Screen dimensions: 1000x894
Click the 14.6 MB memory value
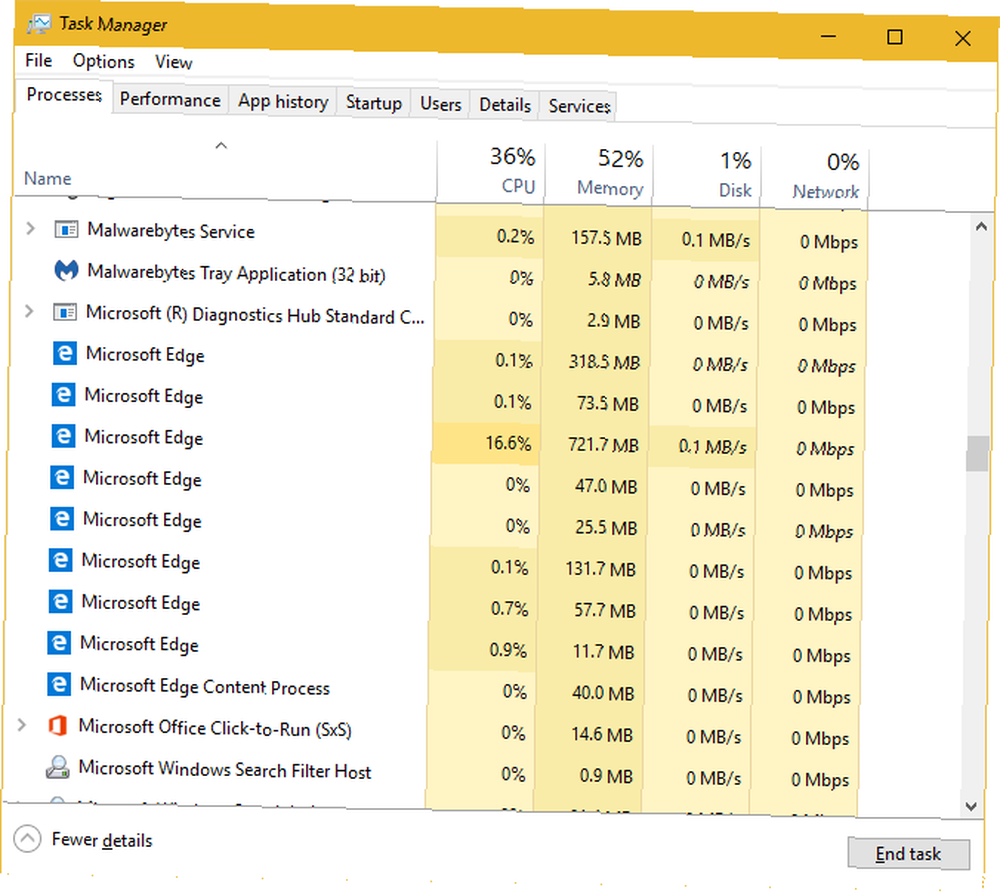pos(601,734)
